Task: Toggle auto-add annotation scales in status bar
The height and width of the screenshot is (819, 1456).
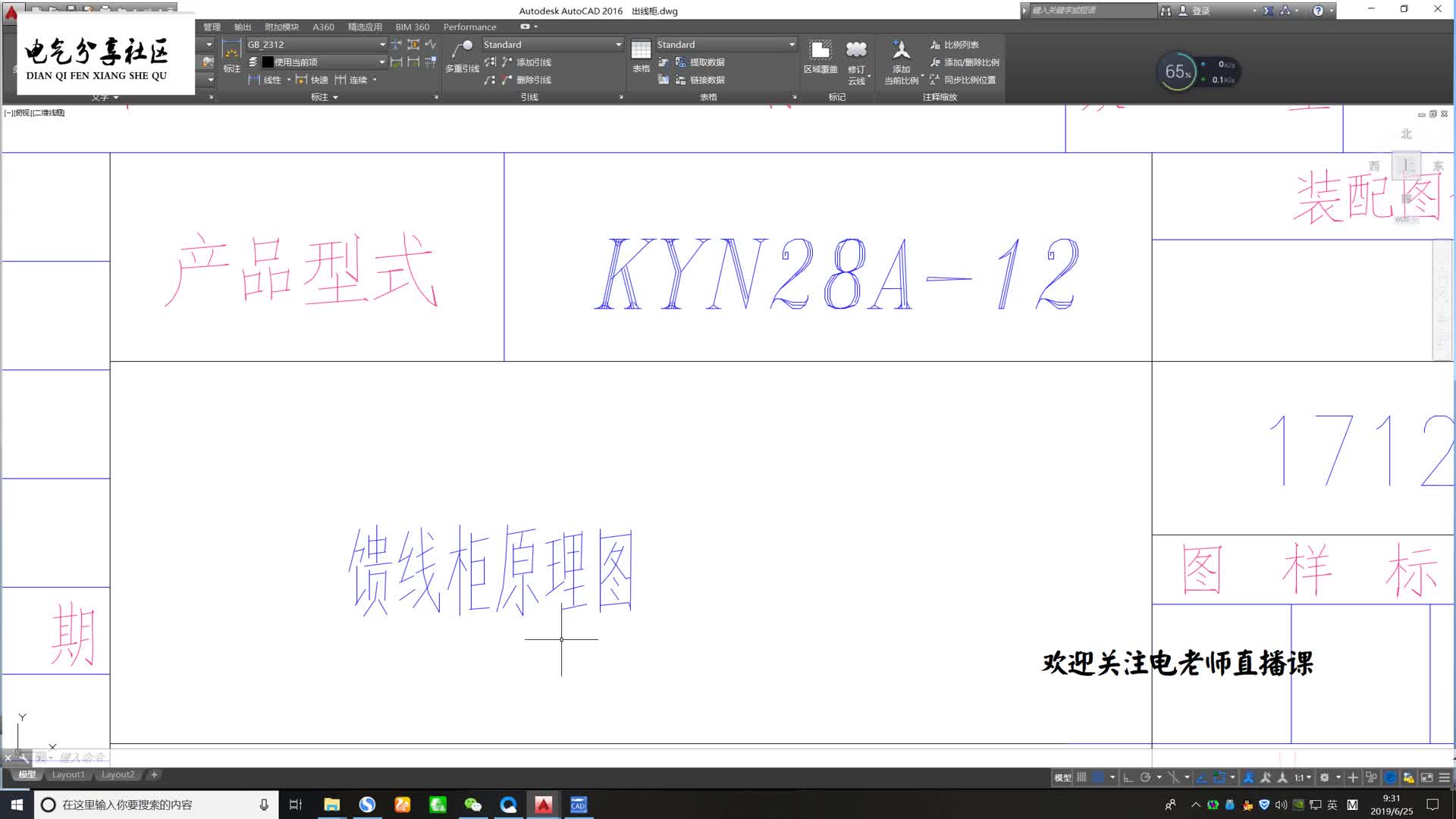Action: [1266, 777]
